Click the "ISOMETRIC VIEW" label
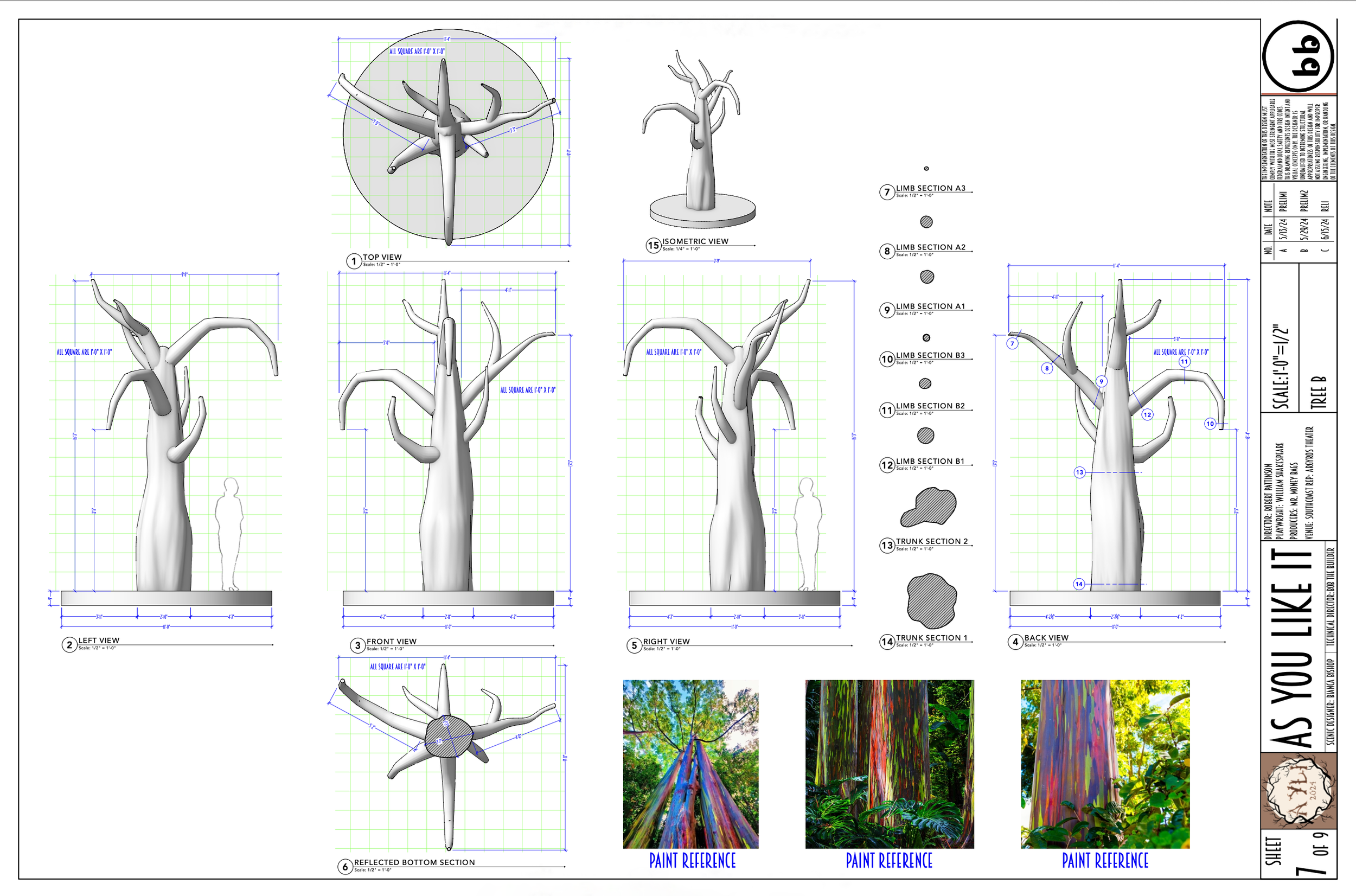1356x896 pixels. click(695, 242)
